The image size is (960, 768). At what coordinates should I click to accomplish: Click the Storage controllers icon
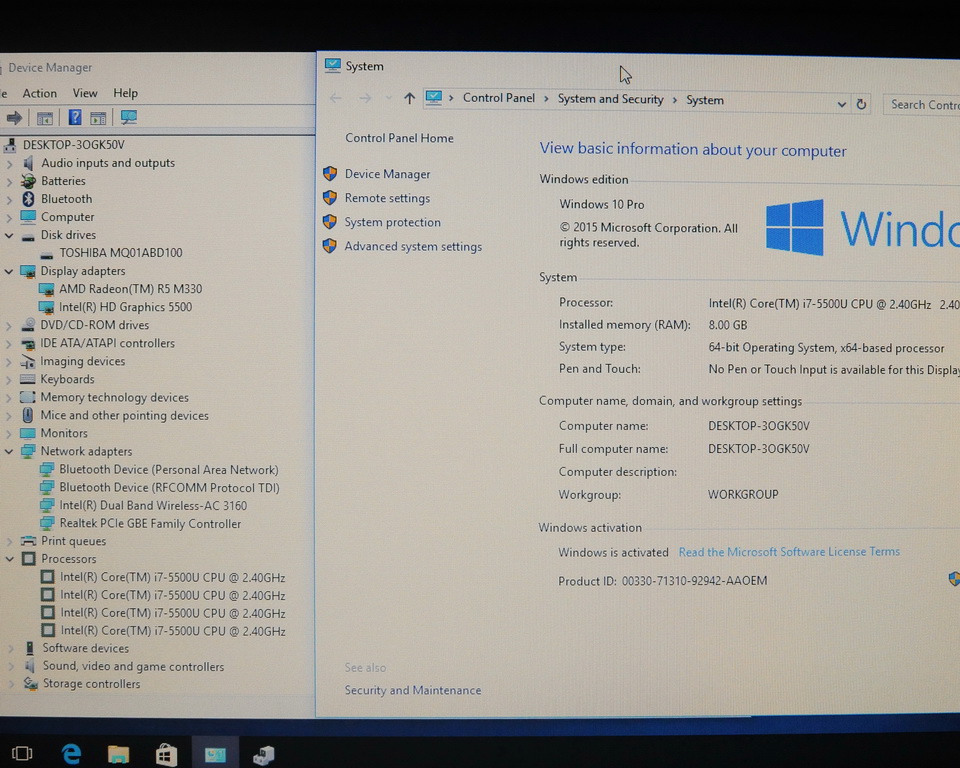pos(30,683)
